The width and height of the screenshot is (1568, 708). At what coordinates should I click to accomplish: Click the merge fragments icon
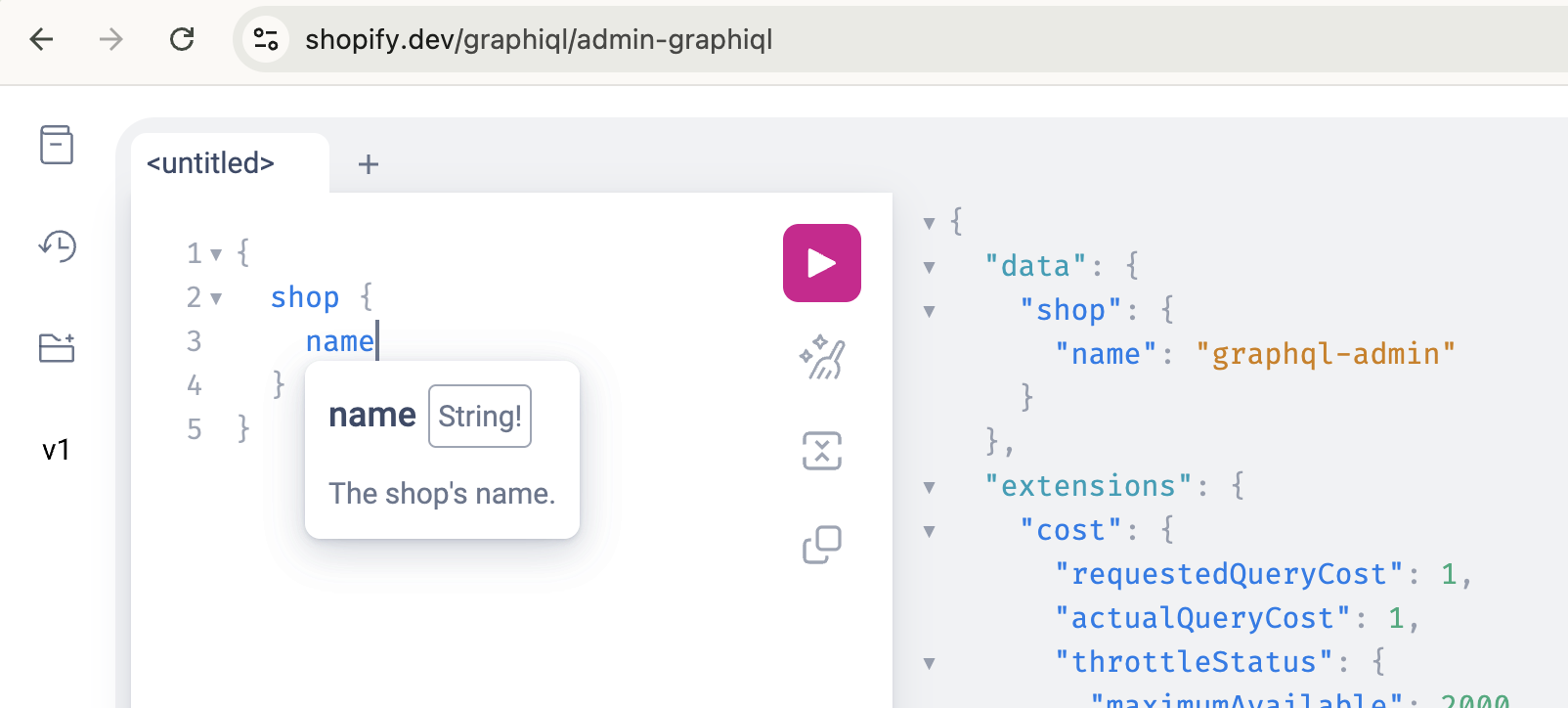pos(821,451)
